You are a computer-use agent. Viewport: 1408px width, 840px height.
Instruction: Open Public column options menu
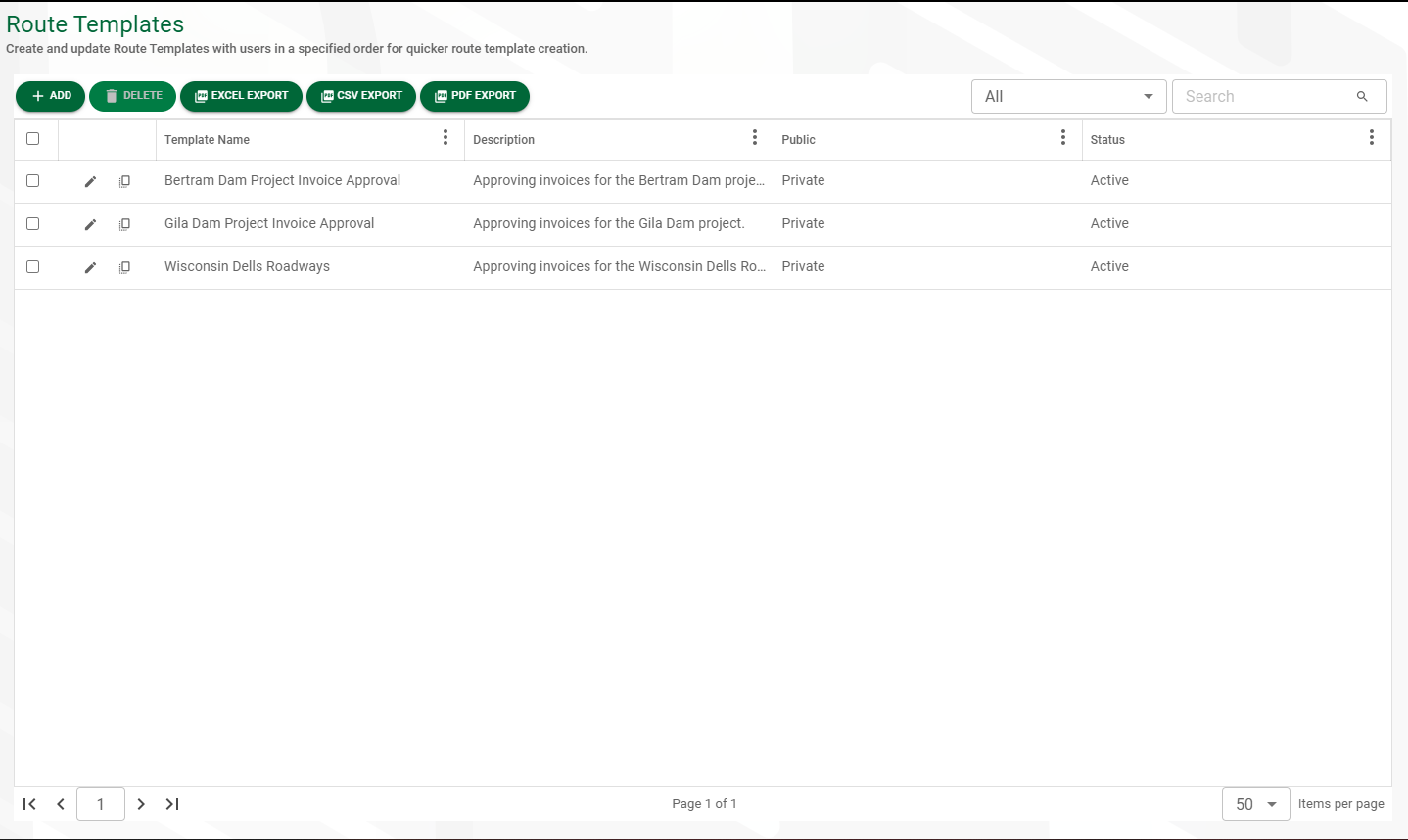coord(1063,138)
